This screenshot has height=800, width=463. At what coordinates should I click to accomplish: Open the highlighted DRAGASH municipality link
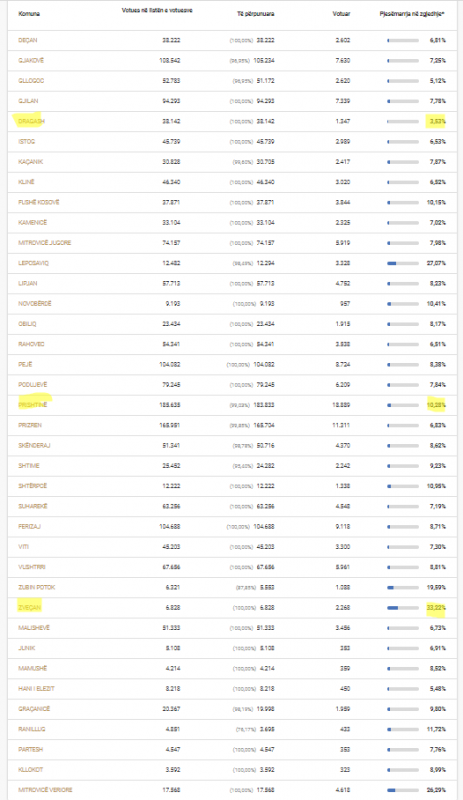pos(31,121)
